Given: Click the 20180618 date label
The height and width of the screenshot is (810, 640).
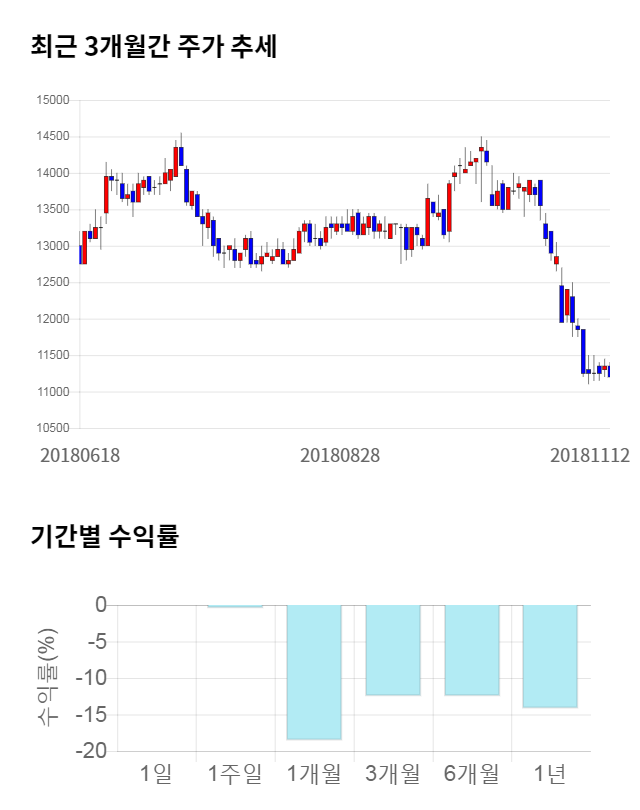Looking at the screenshot, I should [x=80, y=455].
